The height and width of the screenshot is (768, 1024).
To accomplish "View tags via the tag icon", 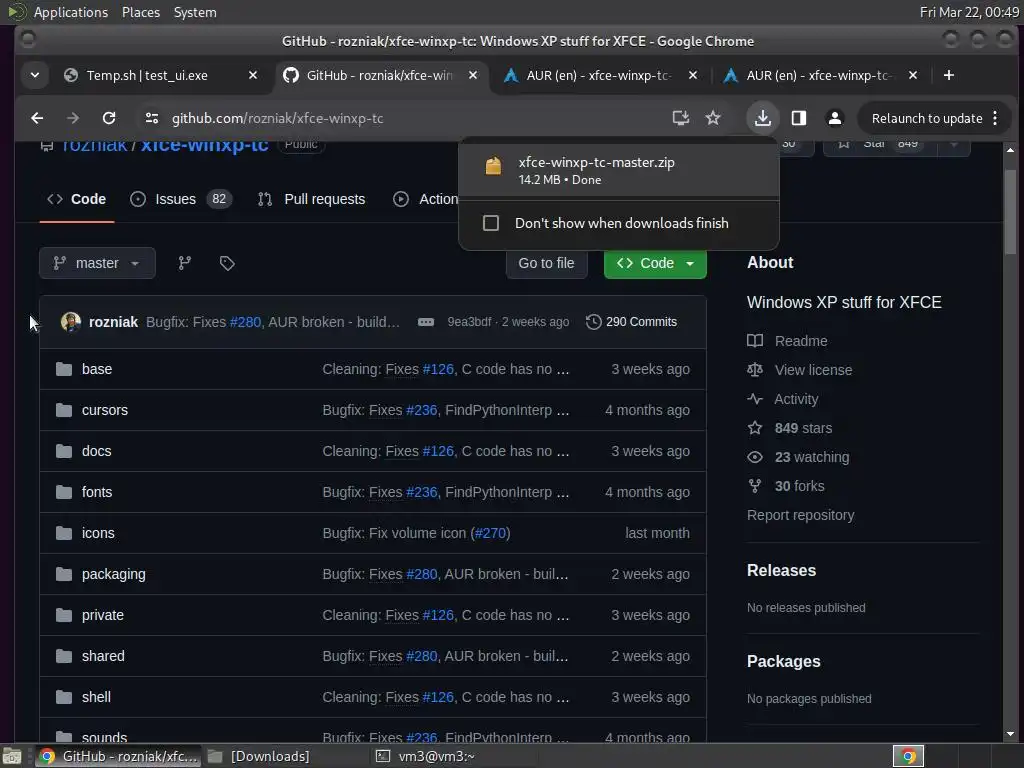I will (227, 263).
